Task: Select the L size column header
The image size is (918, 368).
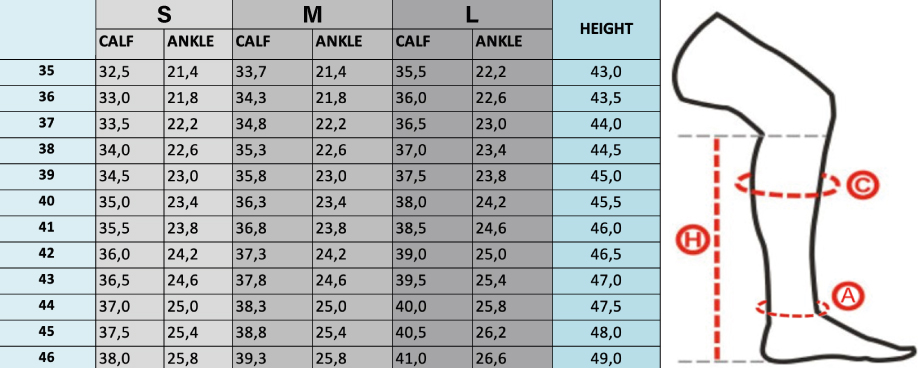Action: pyautogui.click(x=472, y=15)
